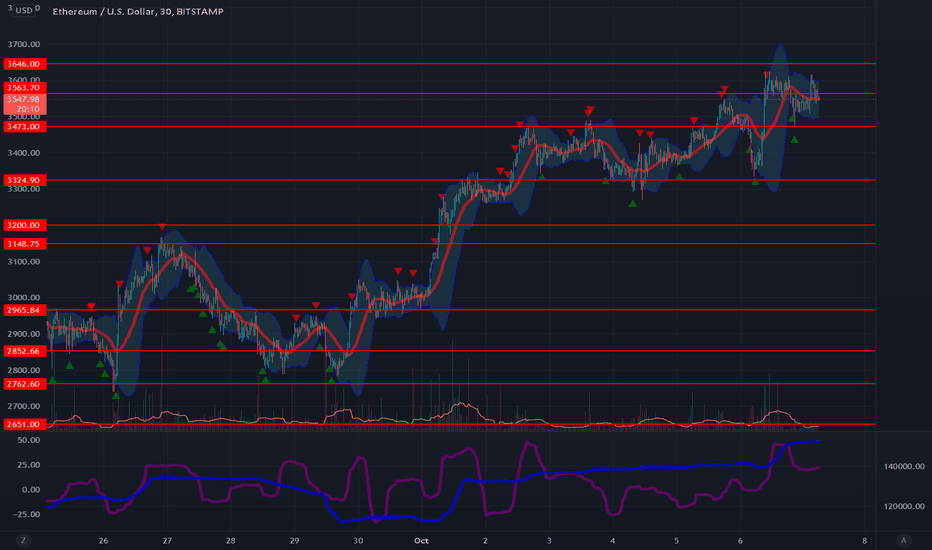
Task: Select the 3646.00 horizontal line price label
Action: click(x=24, y=64)
